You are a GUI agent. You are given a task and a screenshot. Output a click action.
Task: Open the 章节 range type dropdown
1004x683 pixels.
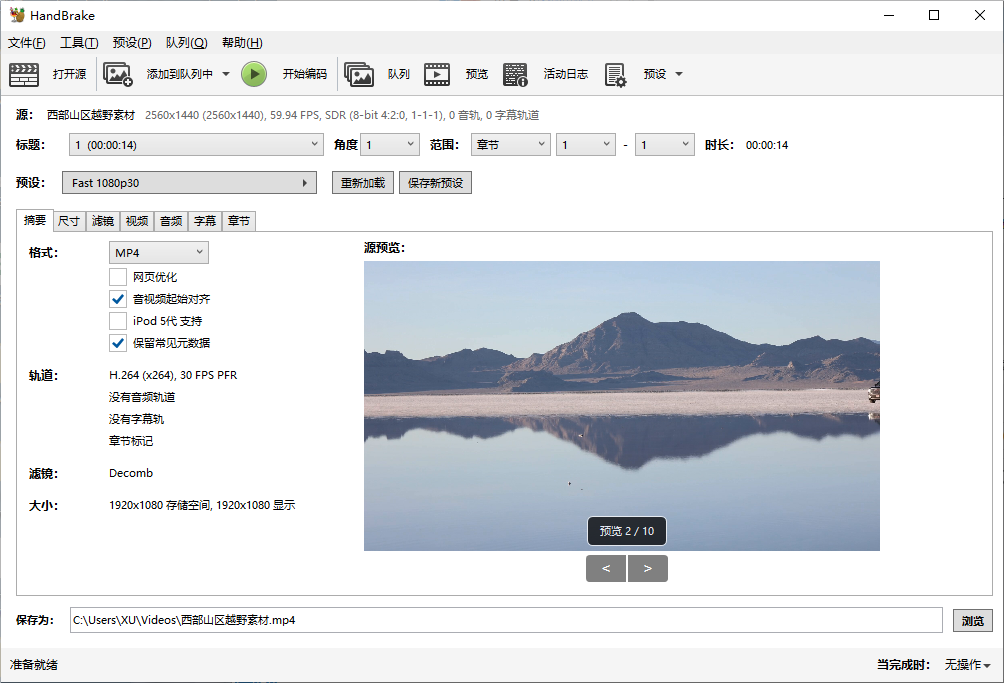(510, 145)
